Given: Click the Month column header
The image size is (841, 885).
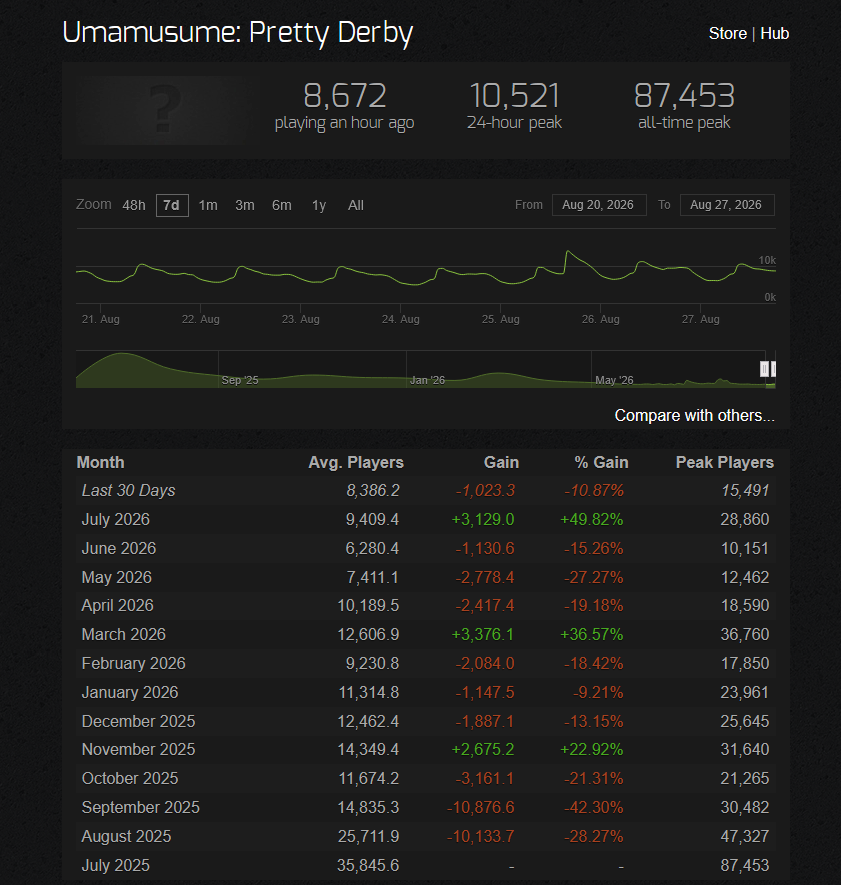Looking at the screenshot, I should tap(100, 462).
